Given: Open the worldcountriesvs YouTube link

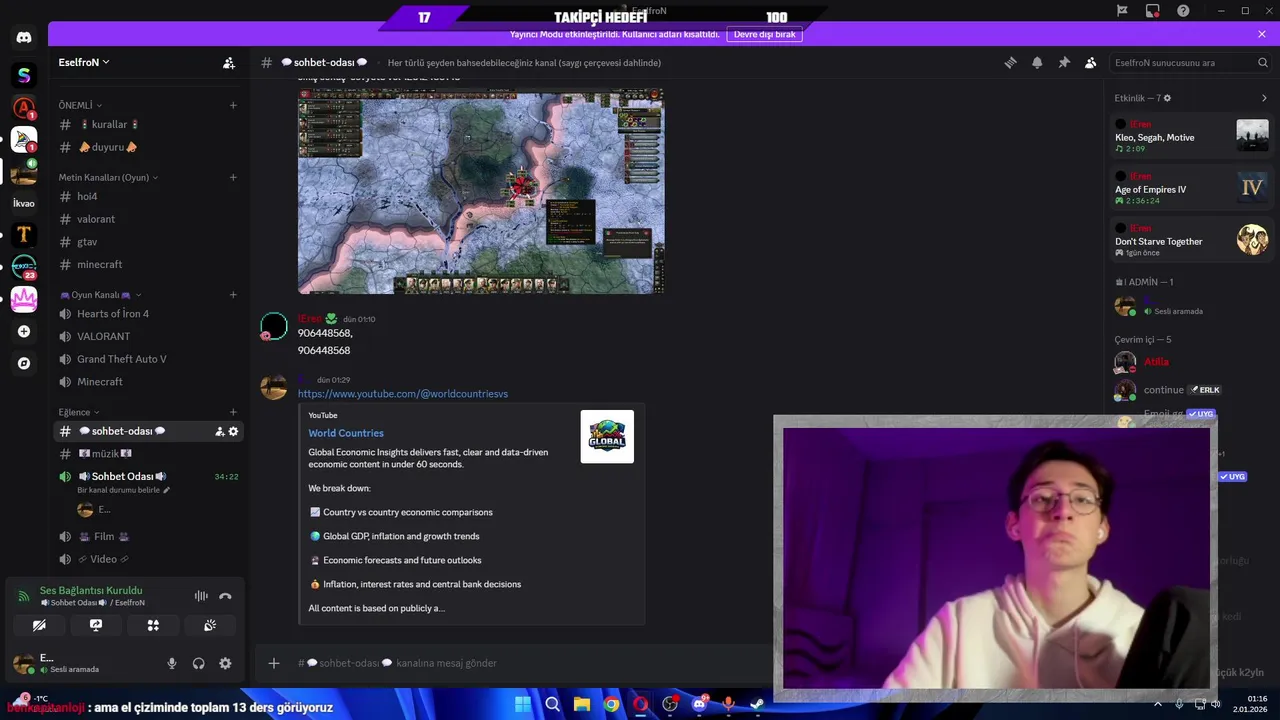Looking at the screenshot, I should [403, 394].
